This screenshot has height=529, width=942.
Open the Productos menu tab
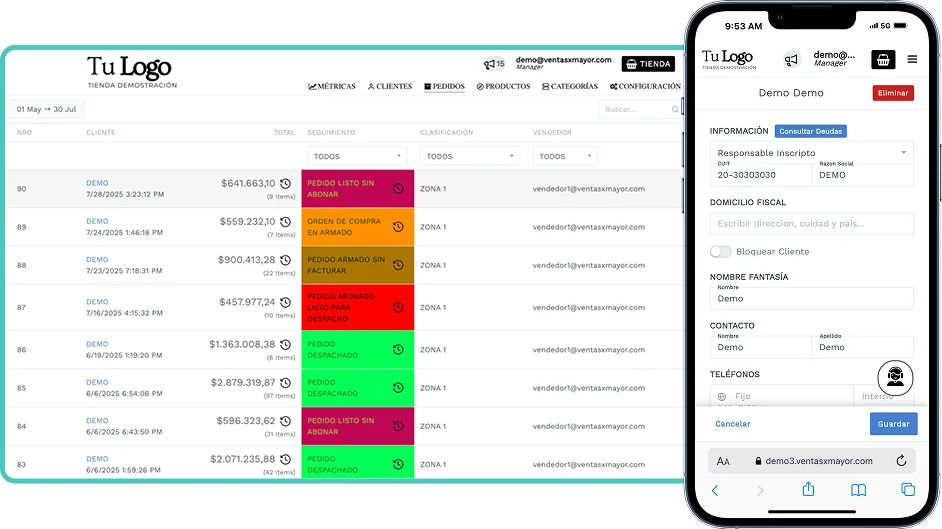click(503, 87)
